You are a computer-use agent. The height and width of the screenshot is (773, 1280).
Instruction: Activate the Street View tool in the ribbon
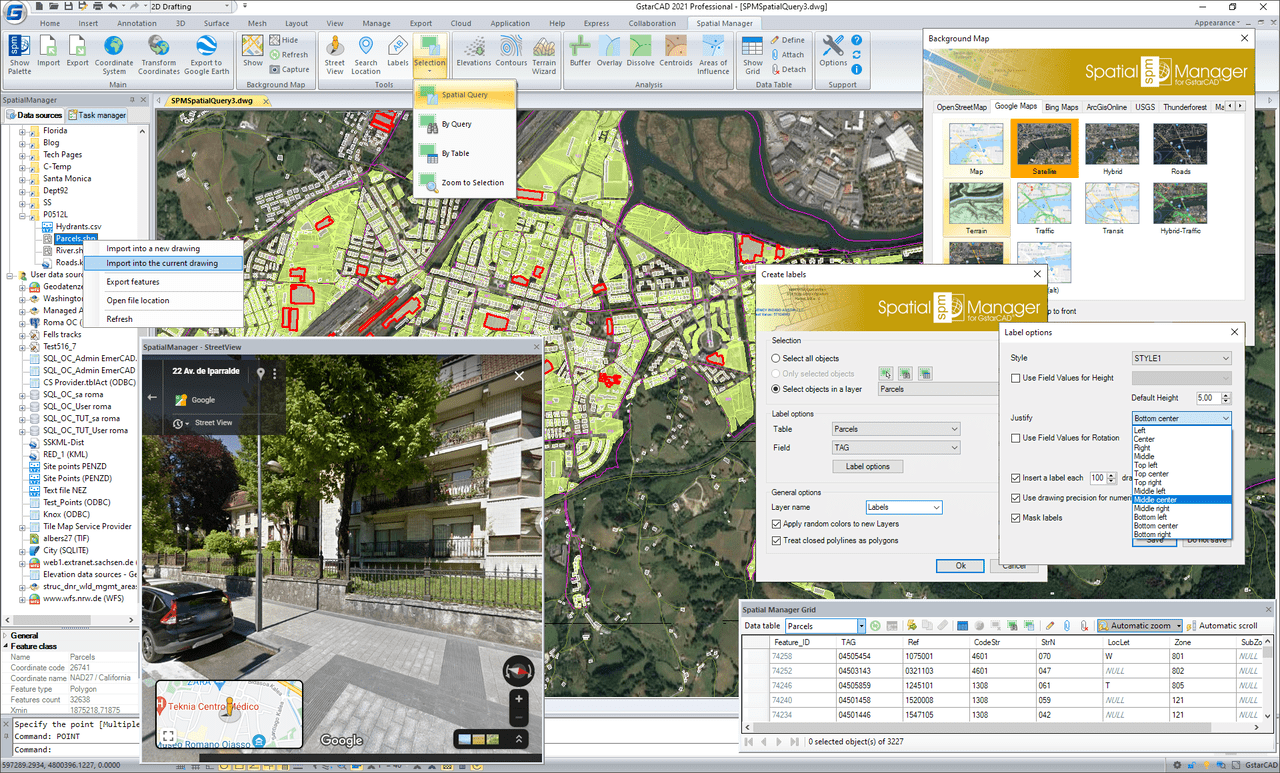[335, 54]
